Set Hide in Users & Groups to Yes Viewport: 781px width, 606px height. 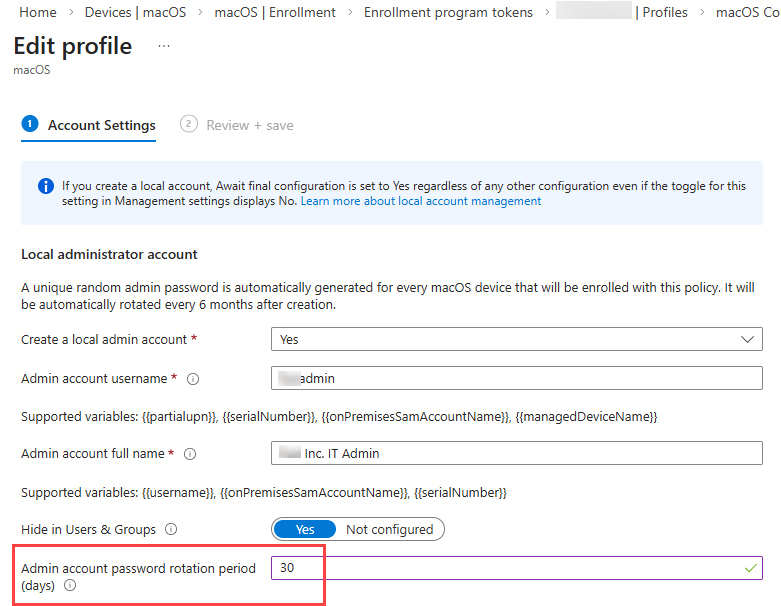pyautogui.click(x=305, y=529)
